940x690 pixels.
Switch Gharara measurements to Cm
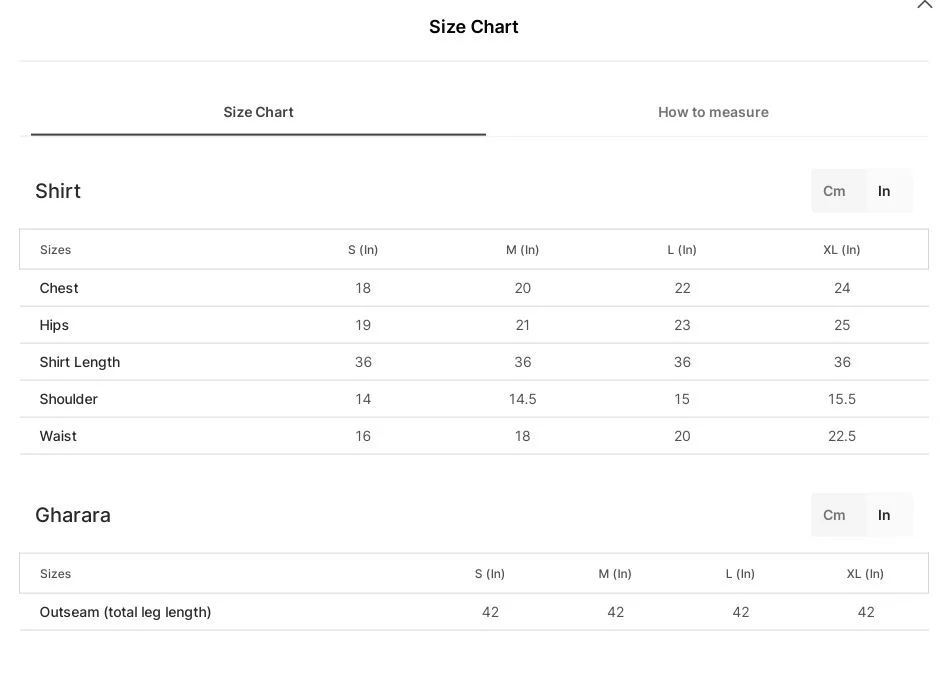pyautogui.click(x=835, y=515)
